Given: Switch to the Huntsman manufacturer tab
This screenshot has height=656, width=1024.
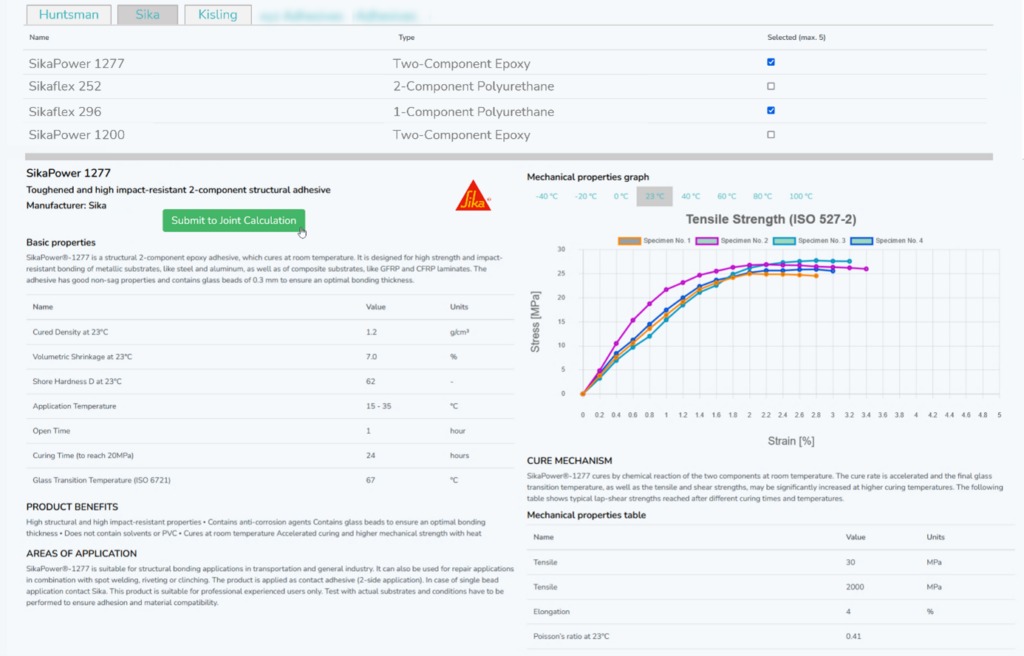Looking at the screenshot, I should [67, 15].
